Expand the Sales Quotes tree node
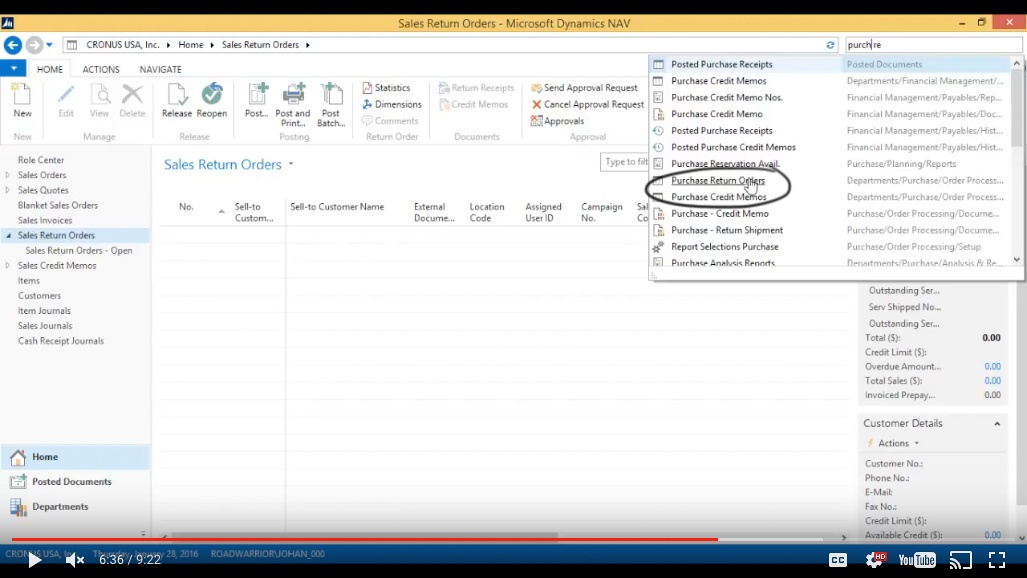Viewport: 1027px width, 578px height. click(x=8, y=190)
